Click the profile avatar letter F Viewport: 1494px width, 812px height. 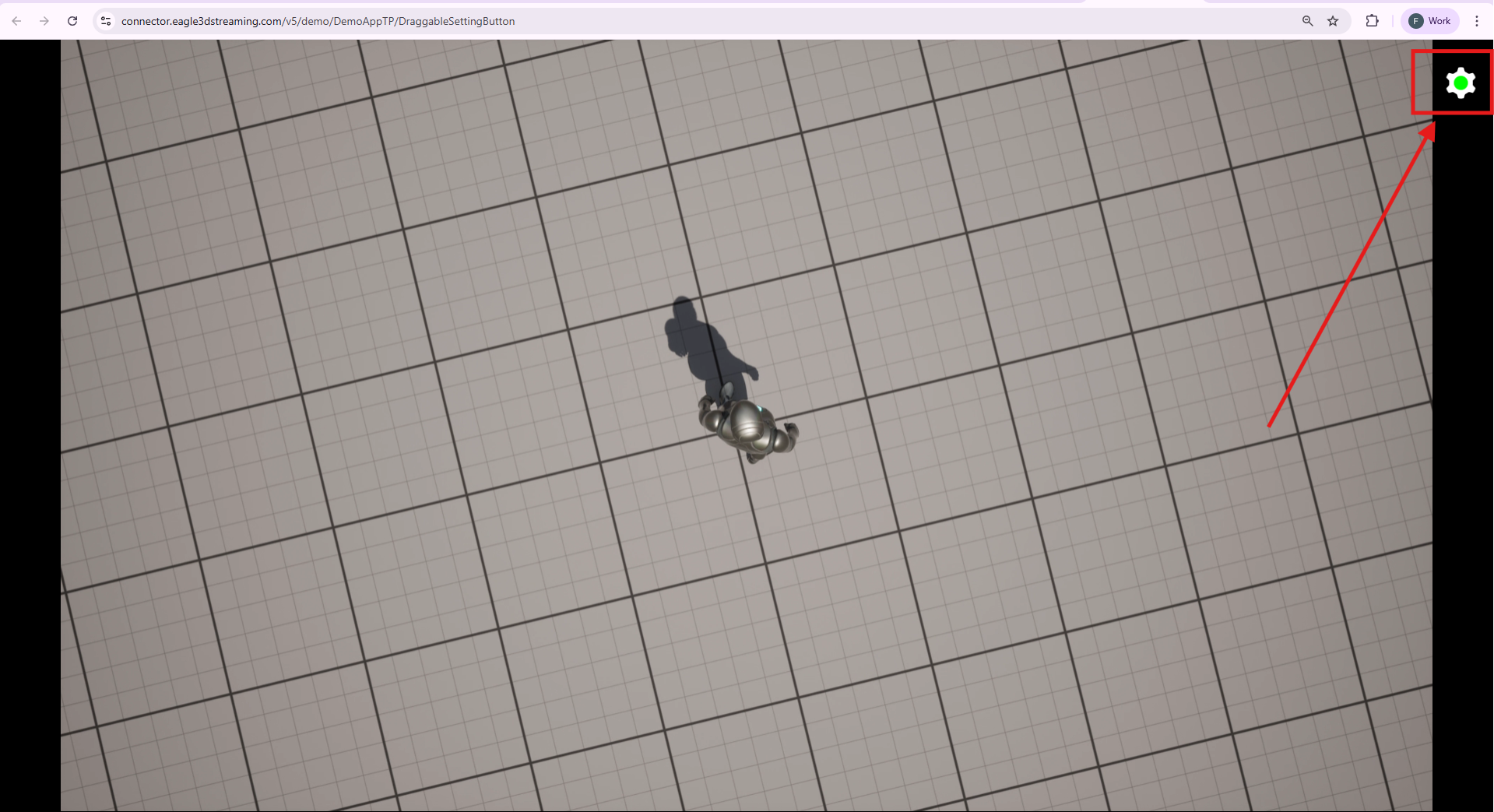tap(1416, 21)
